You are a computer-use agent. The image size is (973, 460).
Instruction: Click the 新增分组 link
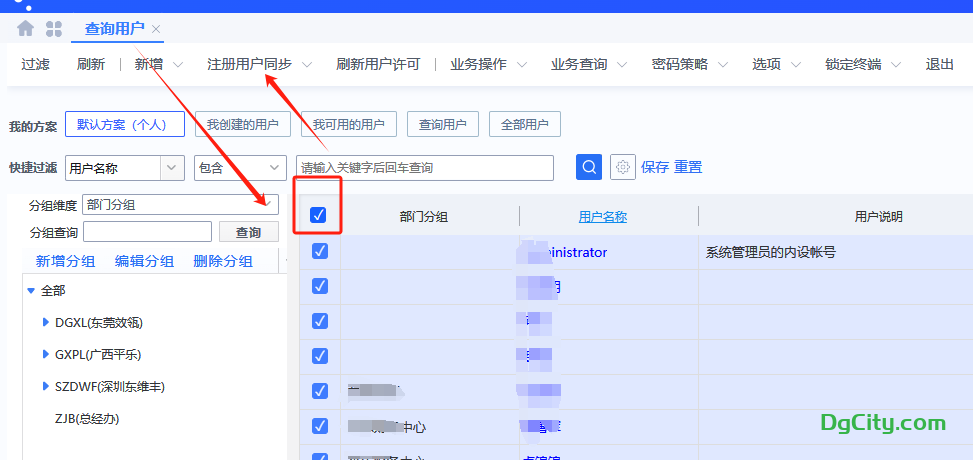tap(65, 261)
